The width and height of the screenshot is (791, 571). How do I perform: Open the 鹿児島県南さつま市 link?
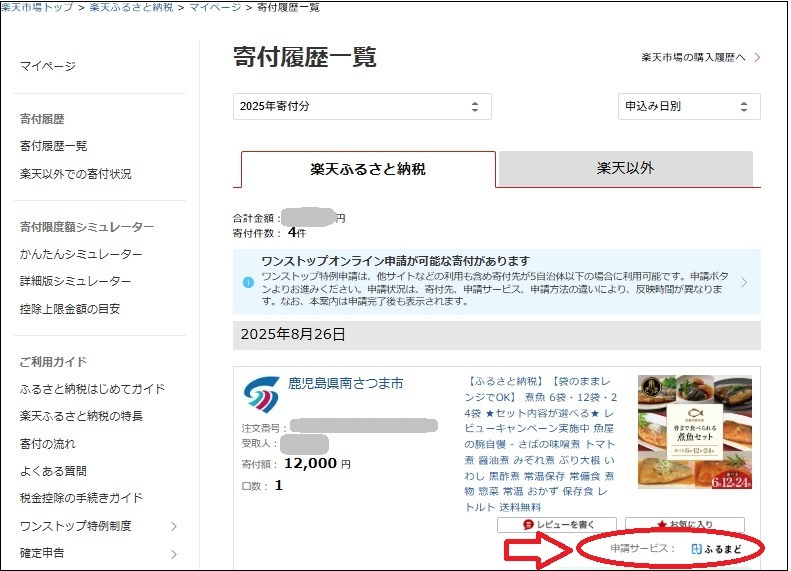pyautogui.click(x=345, y=383)
